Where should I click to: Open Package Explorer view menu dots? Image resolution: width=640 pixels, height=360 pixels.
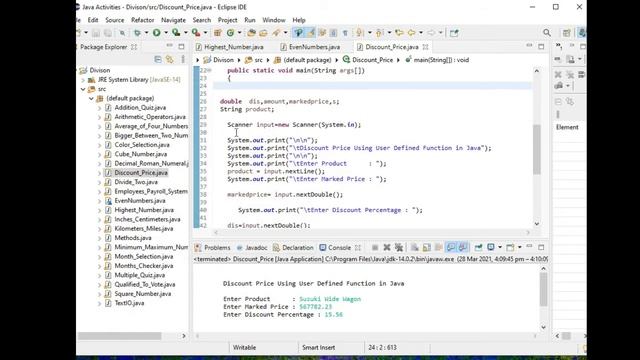(x=183, y=60)
